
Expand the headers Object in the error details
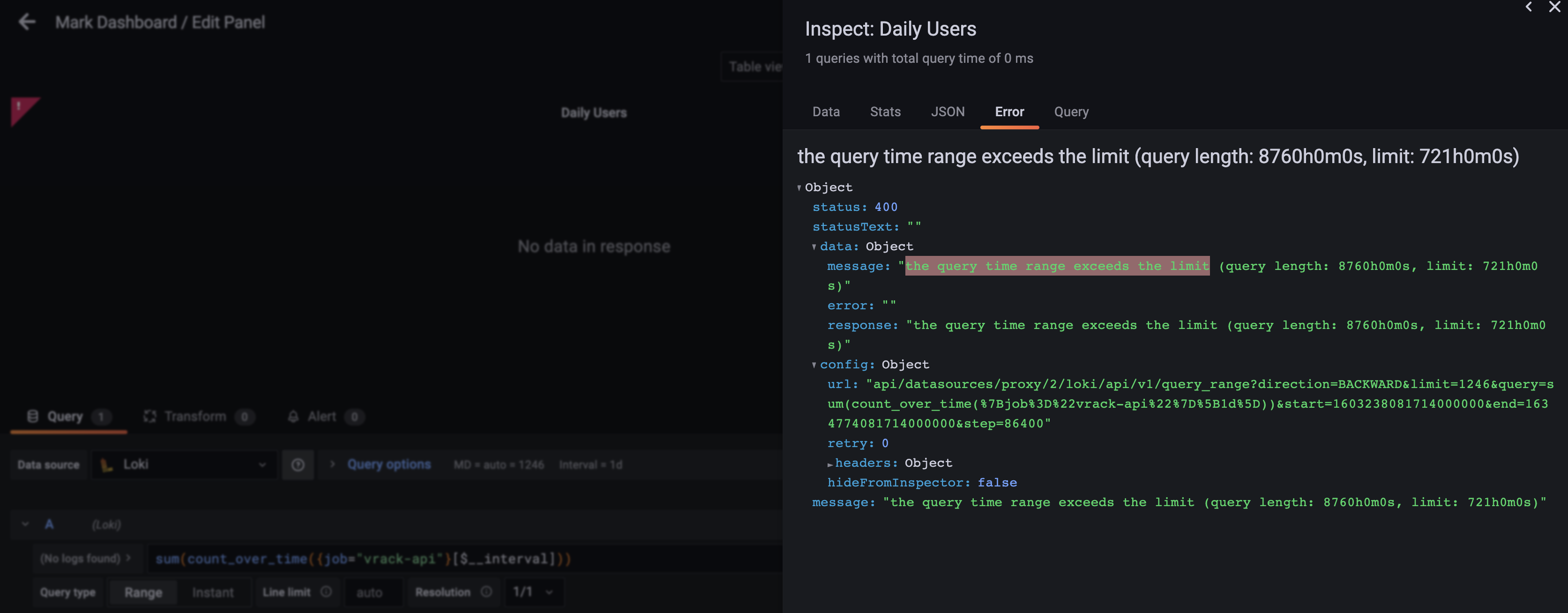830,463
